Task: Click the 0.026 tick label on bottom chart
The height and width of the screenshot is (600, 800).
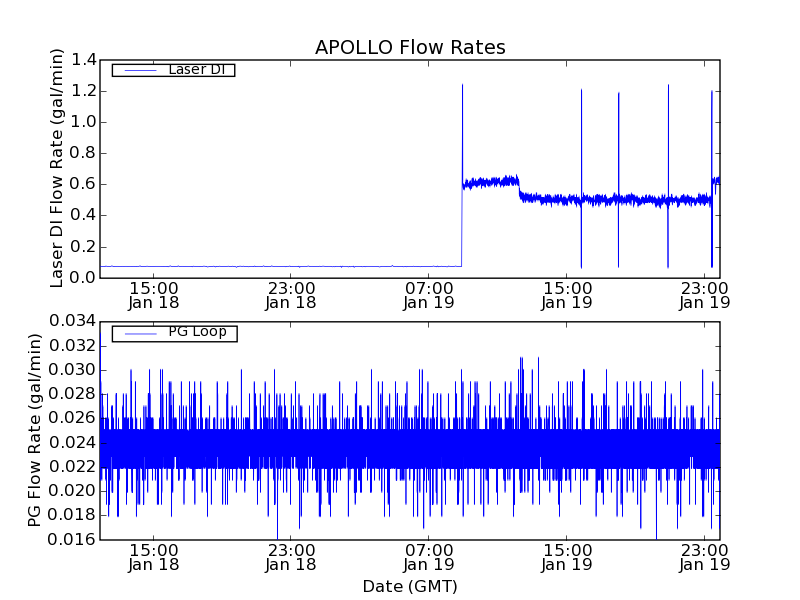Action: [72, 418]
